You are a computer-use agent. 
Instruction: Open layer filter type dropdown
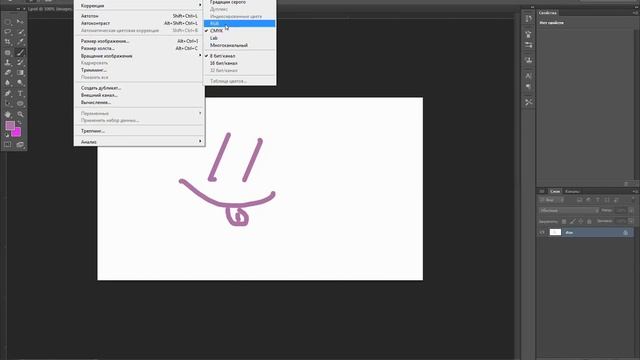[551, 200]
